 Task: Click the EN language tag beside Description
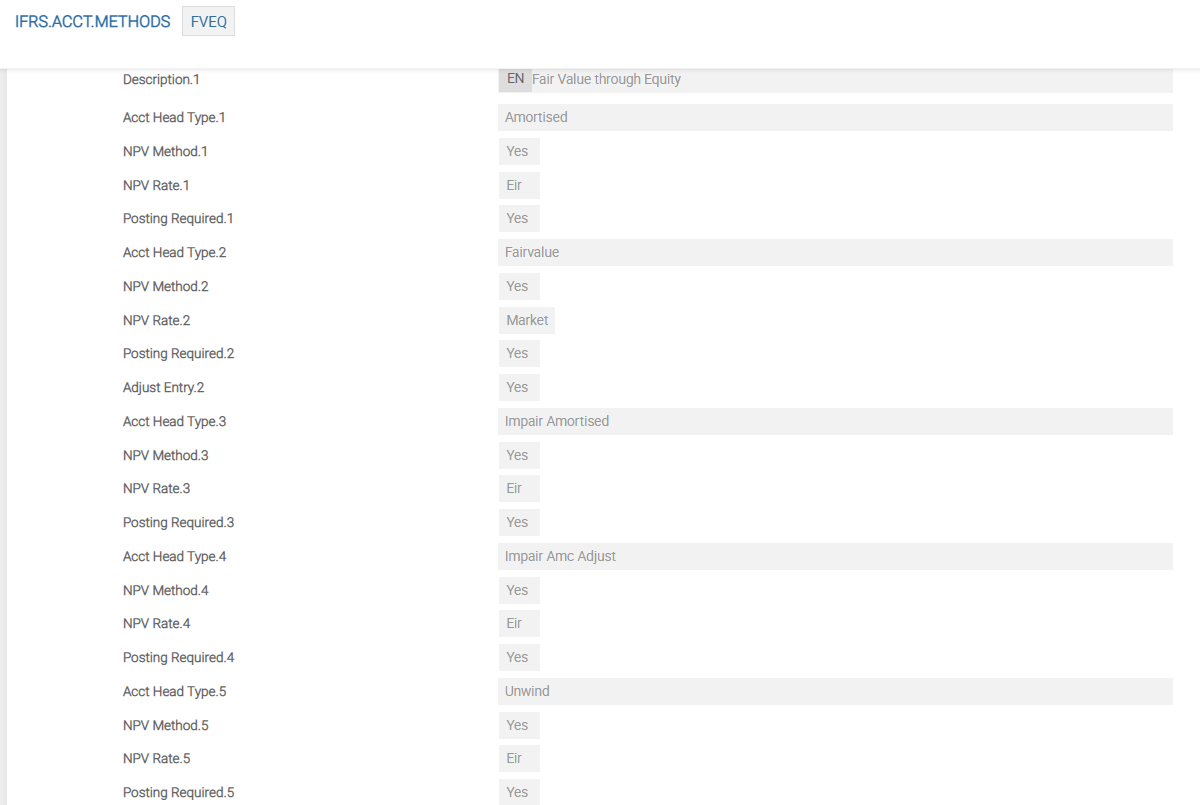pyautogui.click(x=515, y=79)
